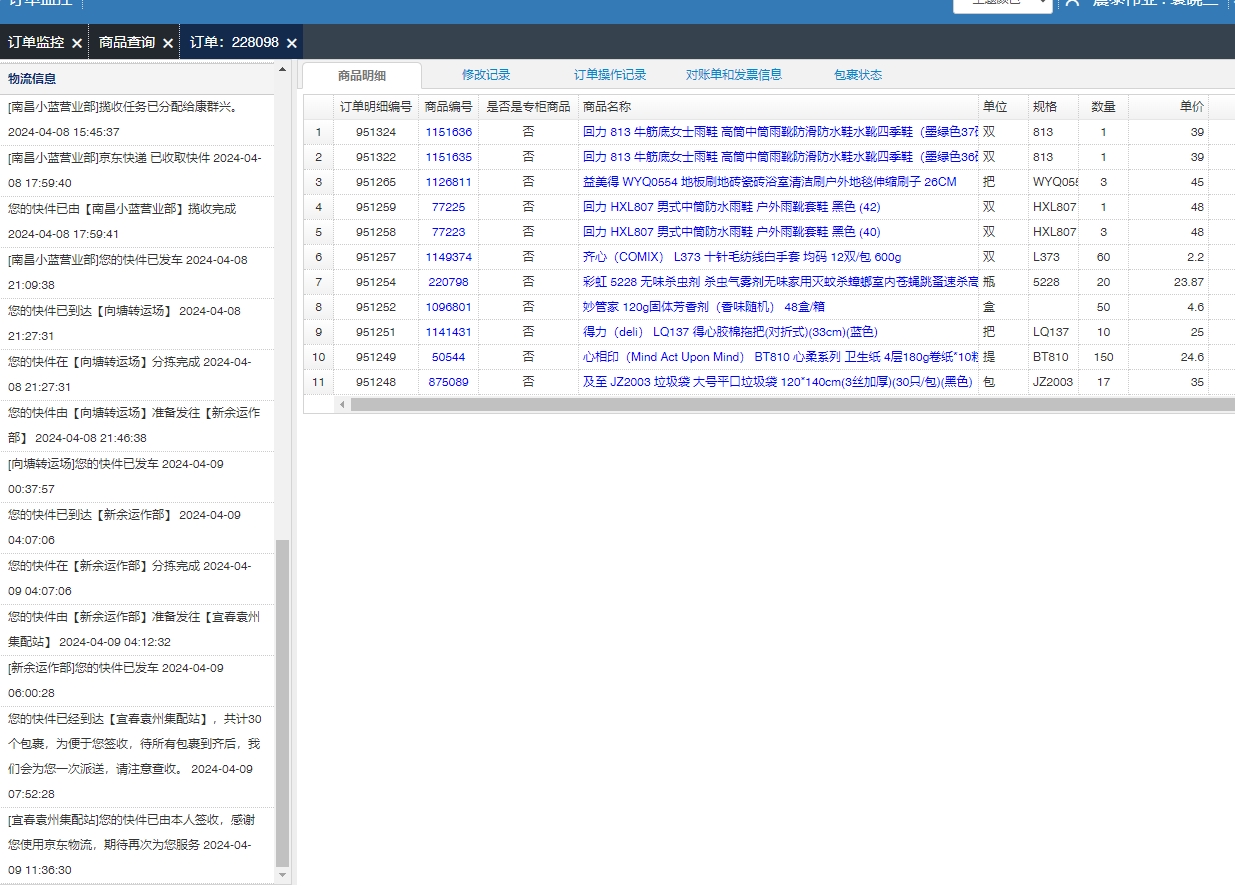Open the 得力 LQ137 胶棉拖把 product link
Image resolution: width=1235 pixels, height=891 pixels.
pyautogui.click(x=730, y=332)
